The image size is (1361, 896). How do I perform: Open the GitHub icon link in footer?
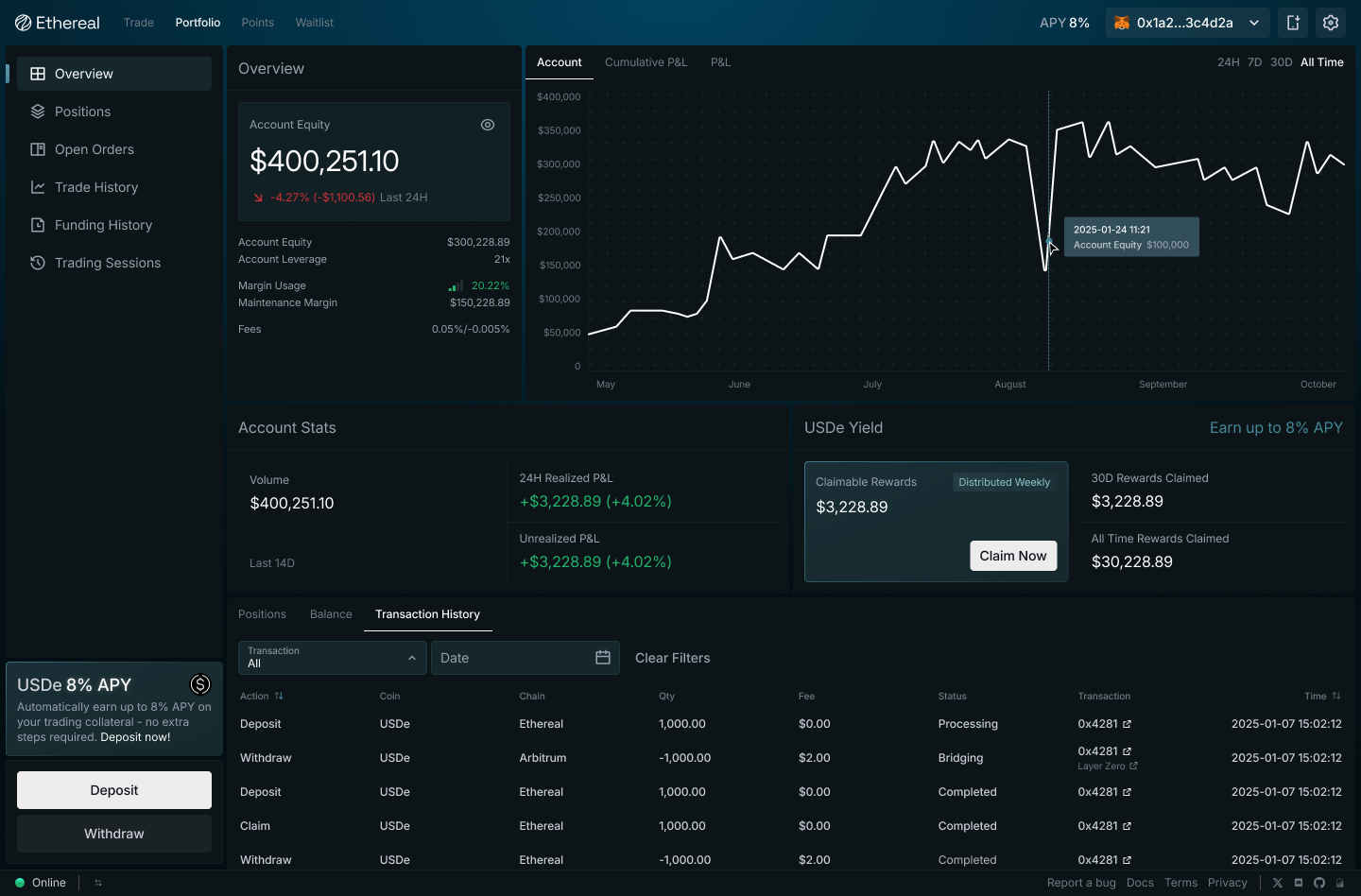click(x=1319, y=883)
